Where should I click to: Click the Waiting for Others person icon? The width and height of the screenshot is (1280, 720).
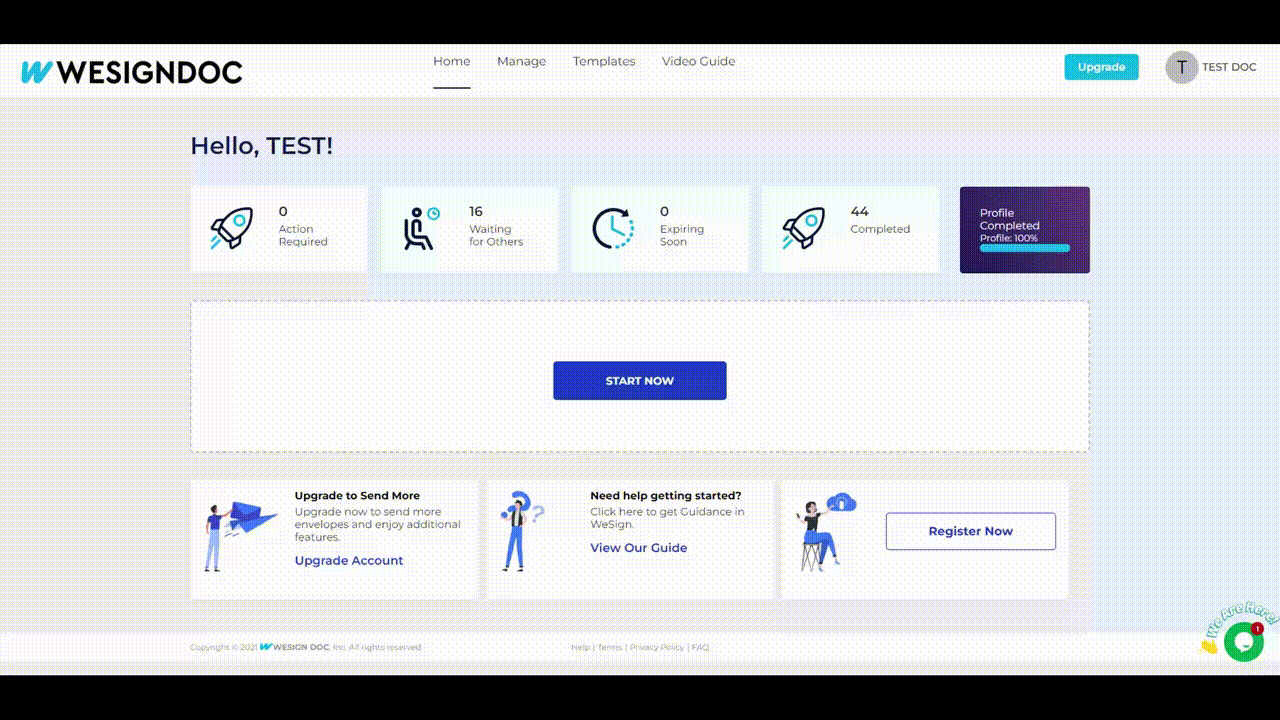[421, 229]
